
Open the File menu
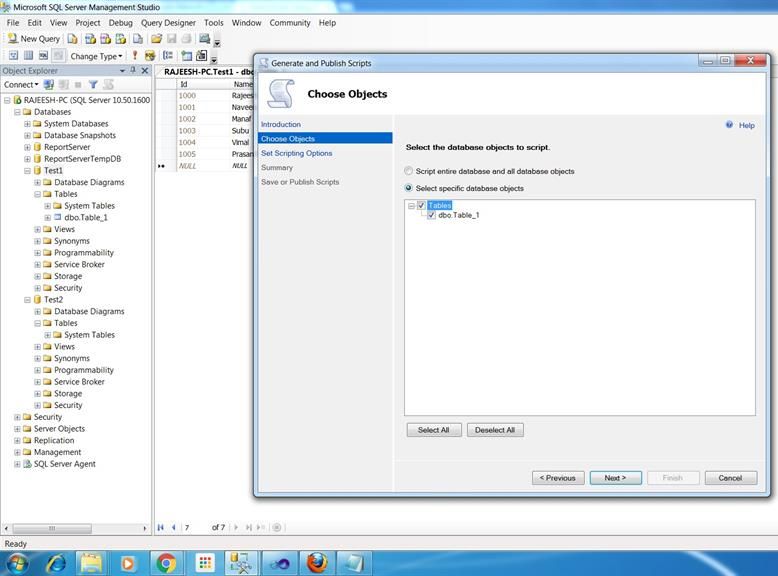pyautogui.click(x=13, y=23)
